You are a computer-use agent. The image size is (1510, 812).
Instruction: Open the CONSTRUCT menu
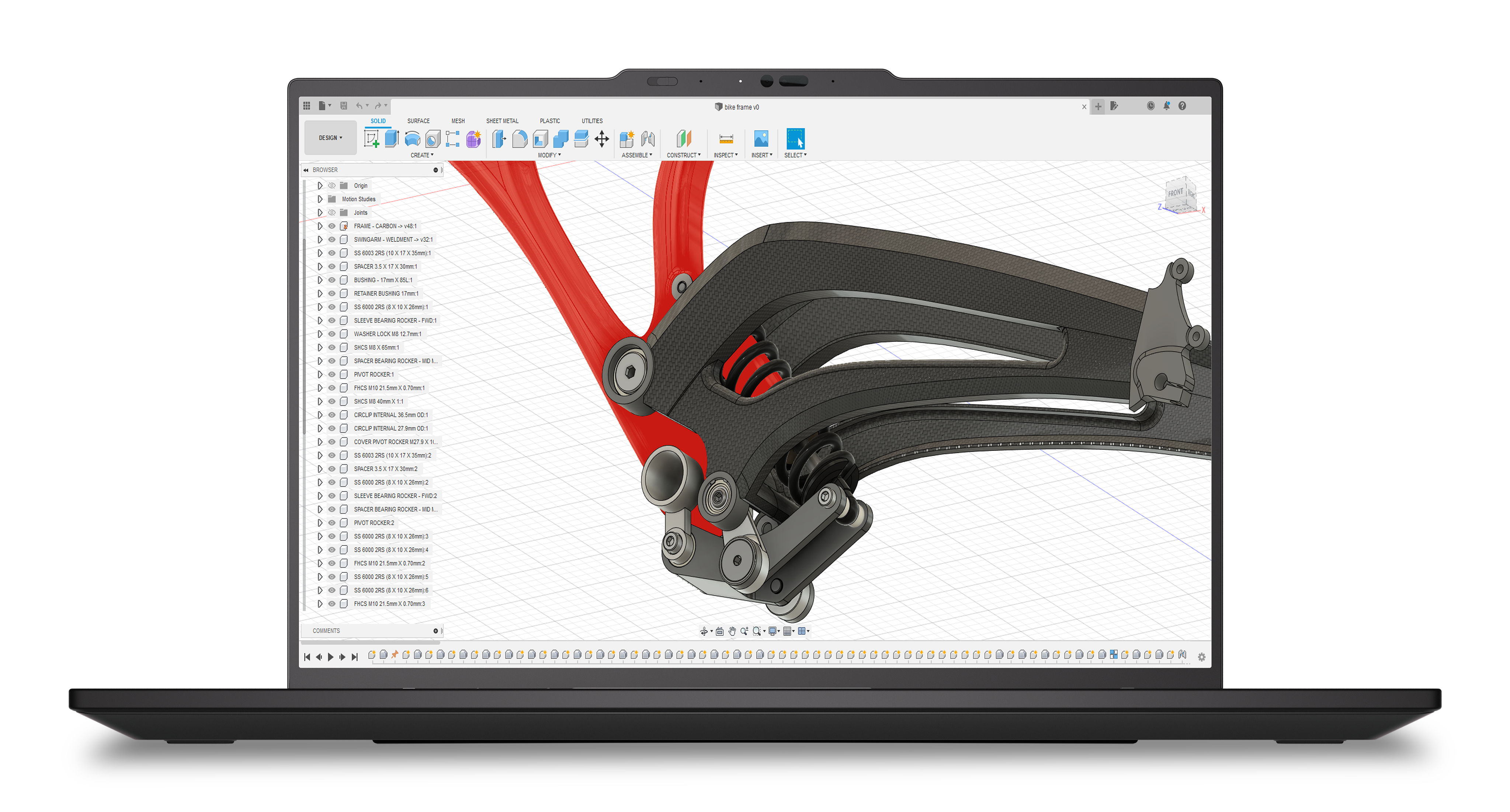[x=684, y=155]
